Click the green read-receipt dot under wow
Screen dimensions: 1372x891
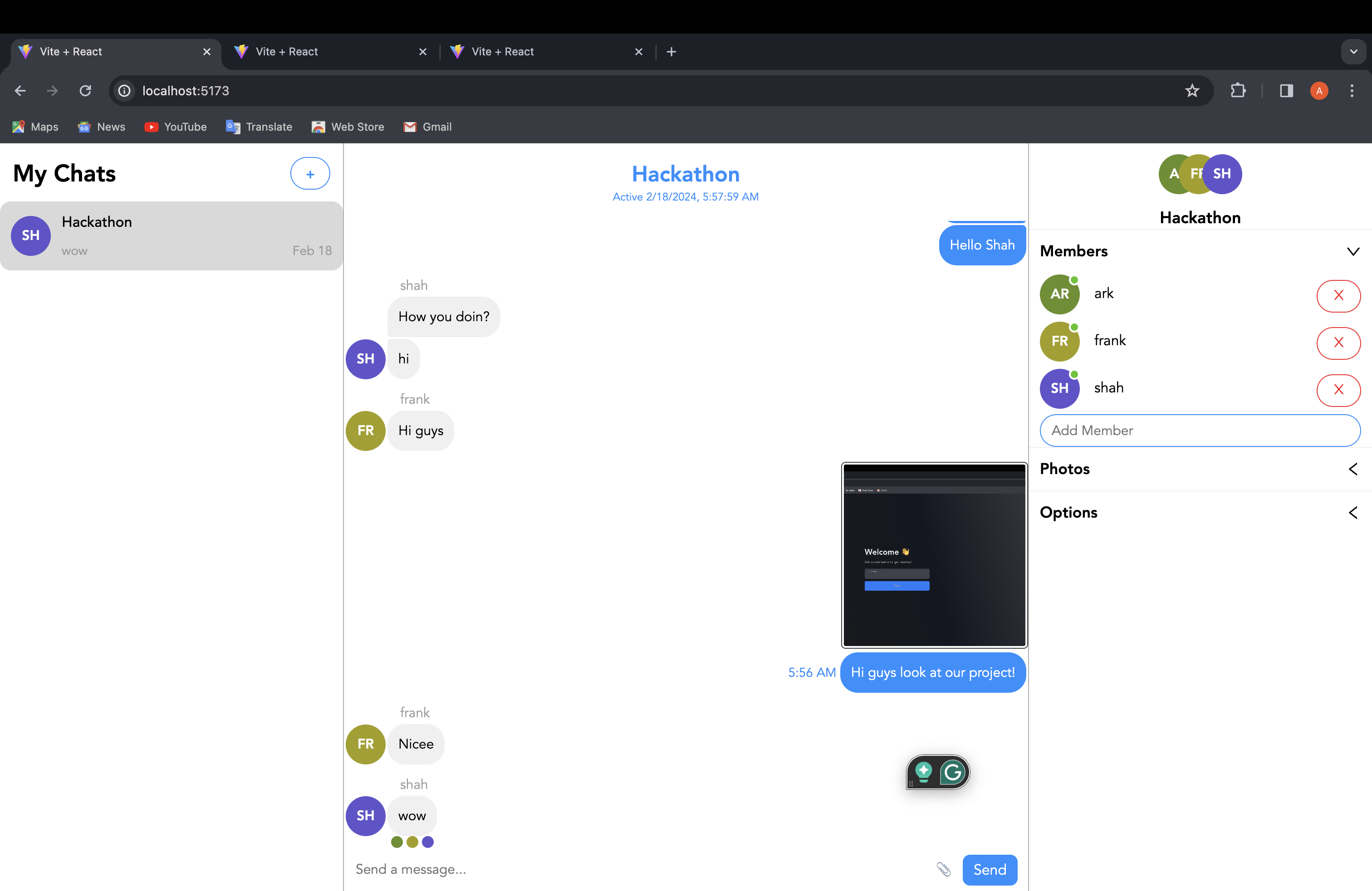[397, 842]
